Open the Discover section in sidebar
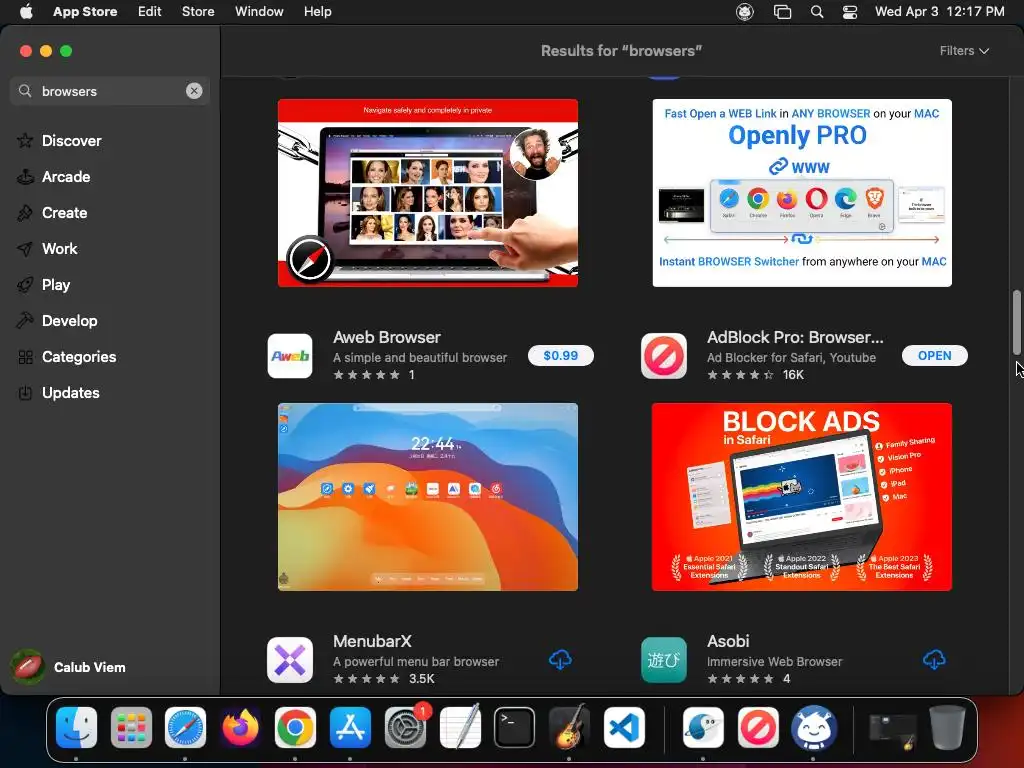The height and width of the screenshot is (768, 1024). point(71,140)
